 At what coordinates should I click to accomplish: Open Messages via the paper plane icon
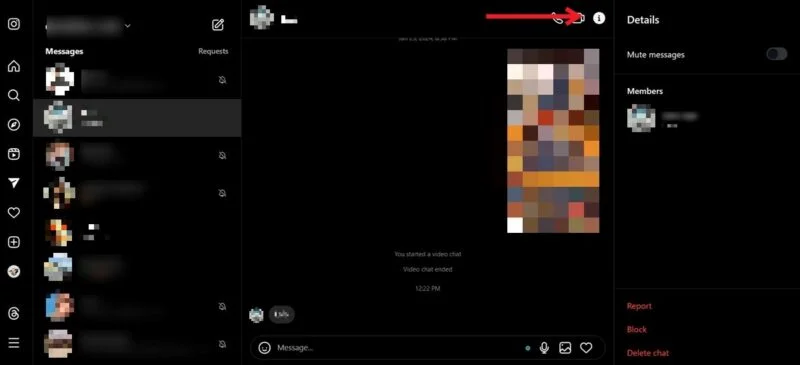14,184
